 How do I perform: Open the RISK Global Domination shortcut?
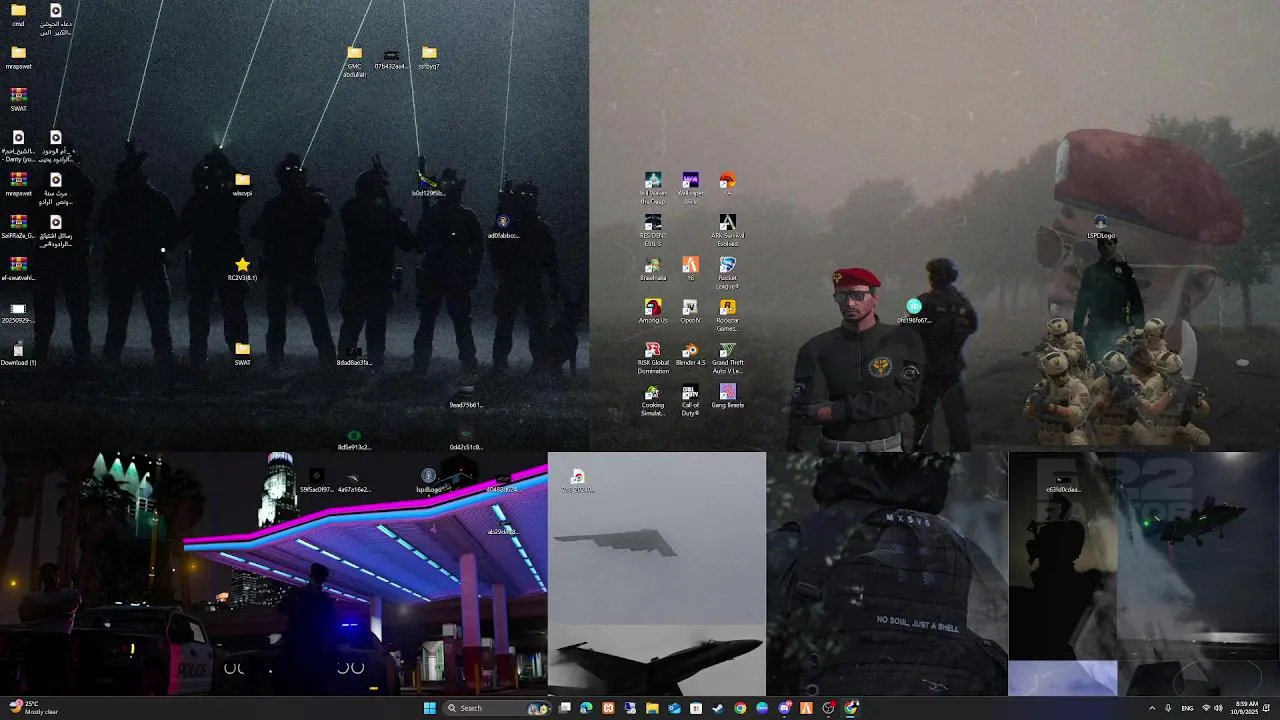pyautogui.click(x=653, y=358)
